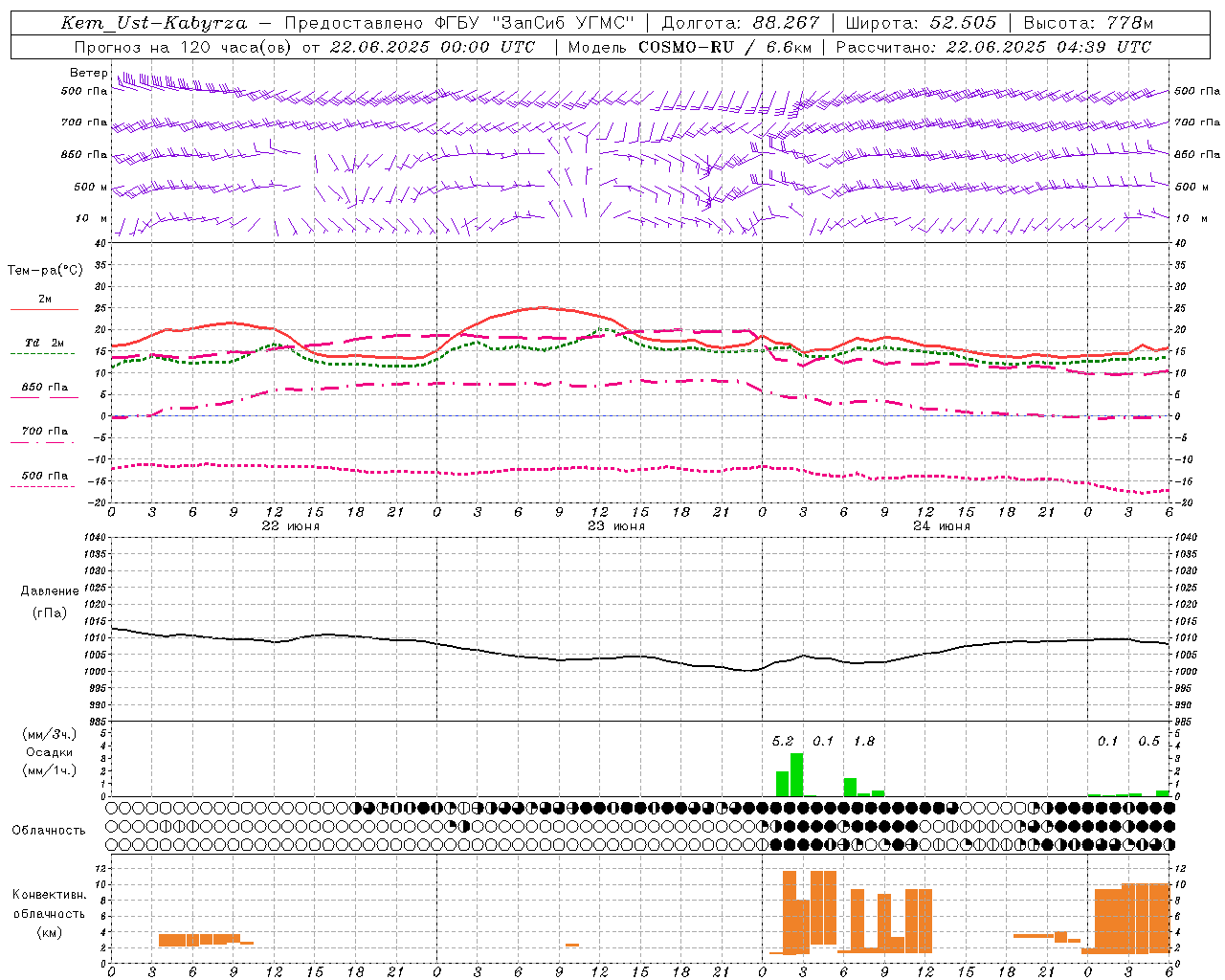Click the 0.5 precipitation total value
Screen dimensions: 1225x980
(x=1148, y=742)
